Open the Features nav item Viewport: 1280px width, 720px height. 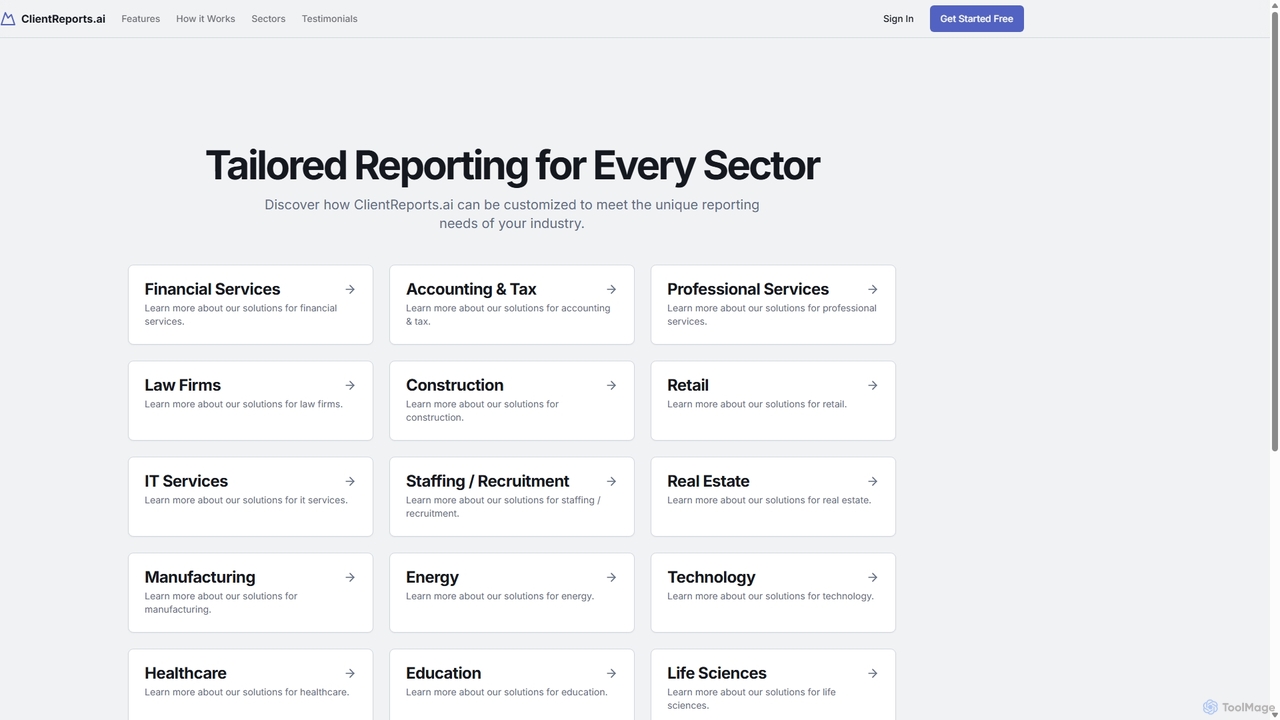(x=141, y=19)
